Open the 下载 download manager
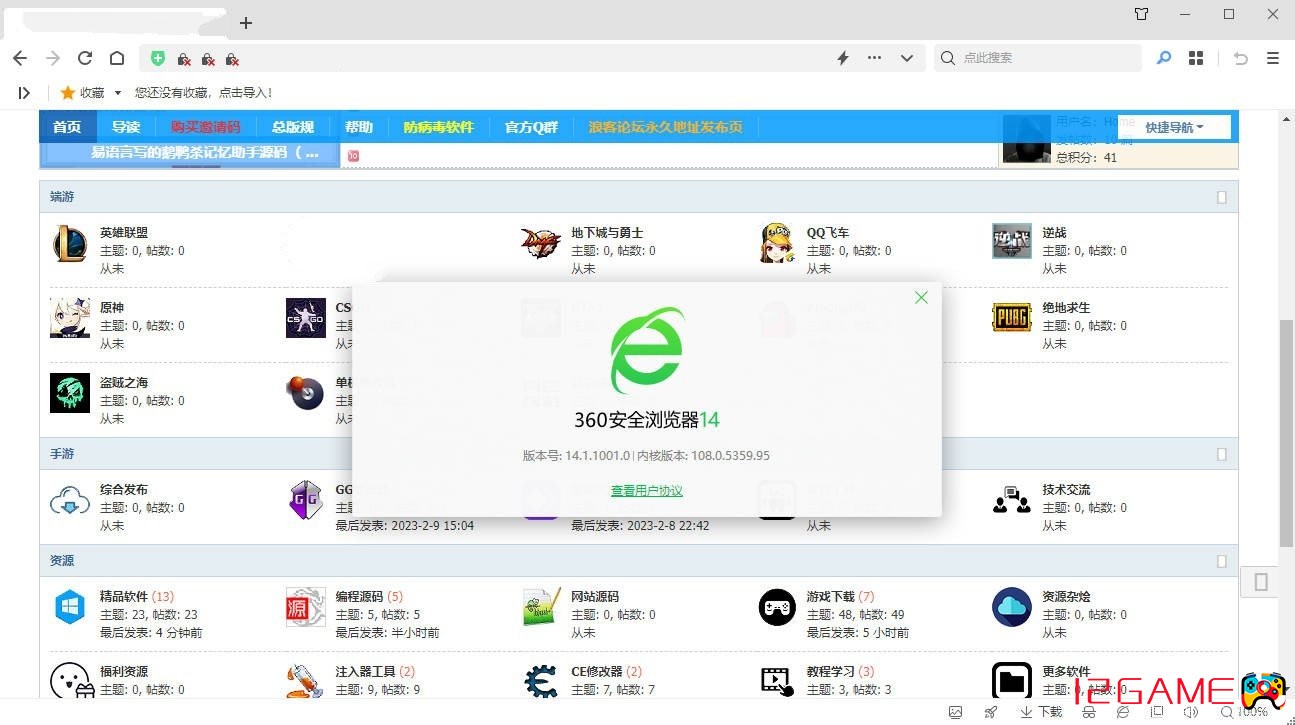The width and height of the screenshot is (1295, 725). [1041, 712]
